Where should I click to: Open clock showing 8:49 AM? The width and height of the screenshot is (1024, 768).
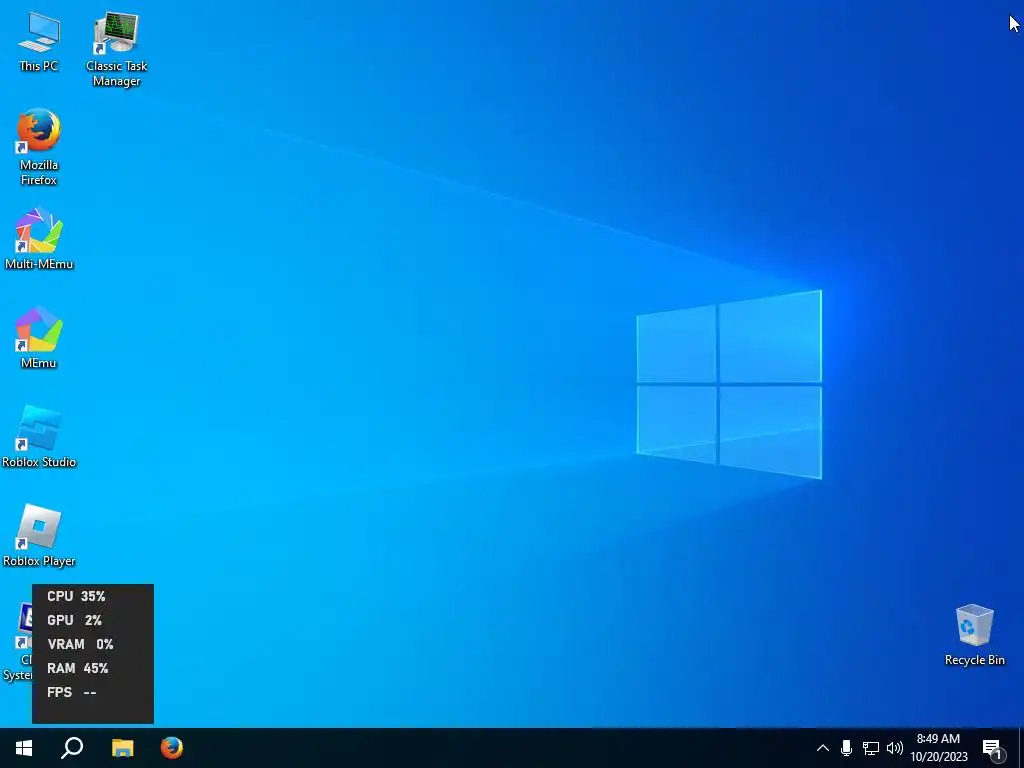point(938,748)
